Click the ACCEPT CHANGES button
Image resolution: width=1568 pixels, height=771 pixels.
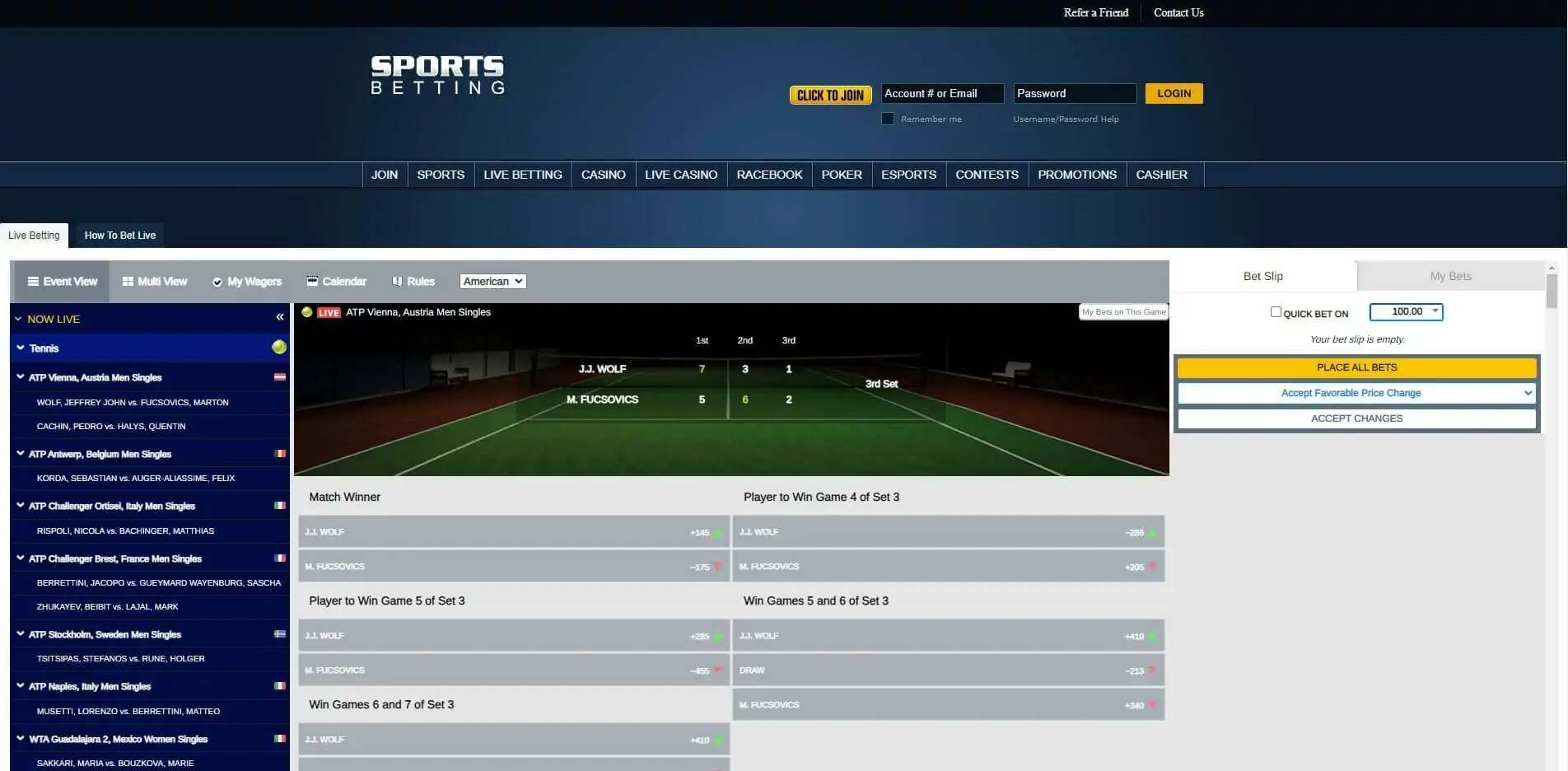click(1356, 418)
